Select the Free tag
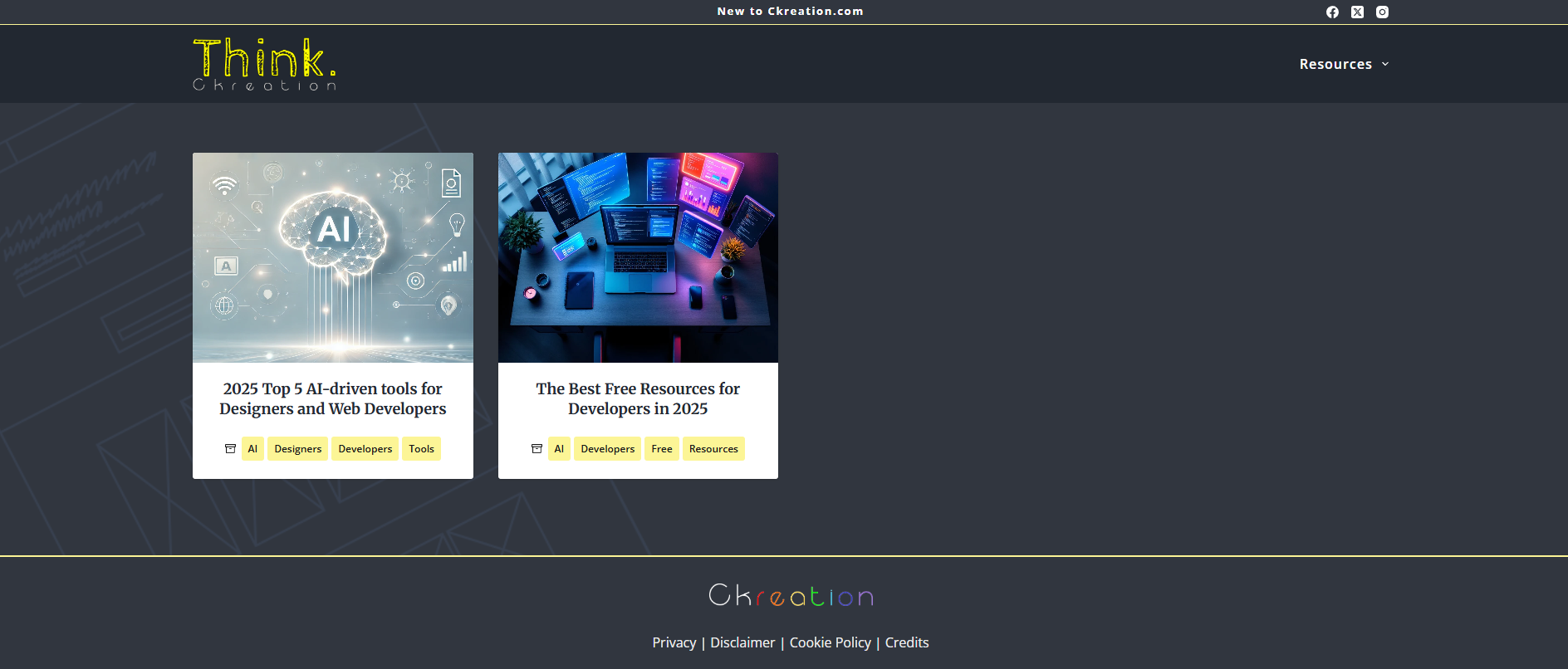Viewport: 1568px width, 669px height. (x=662, y=449)
